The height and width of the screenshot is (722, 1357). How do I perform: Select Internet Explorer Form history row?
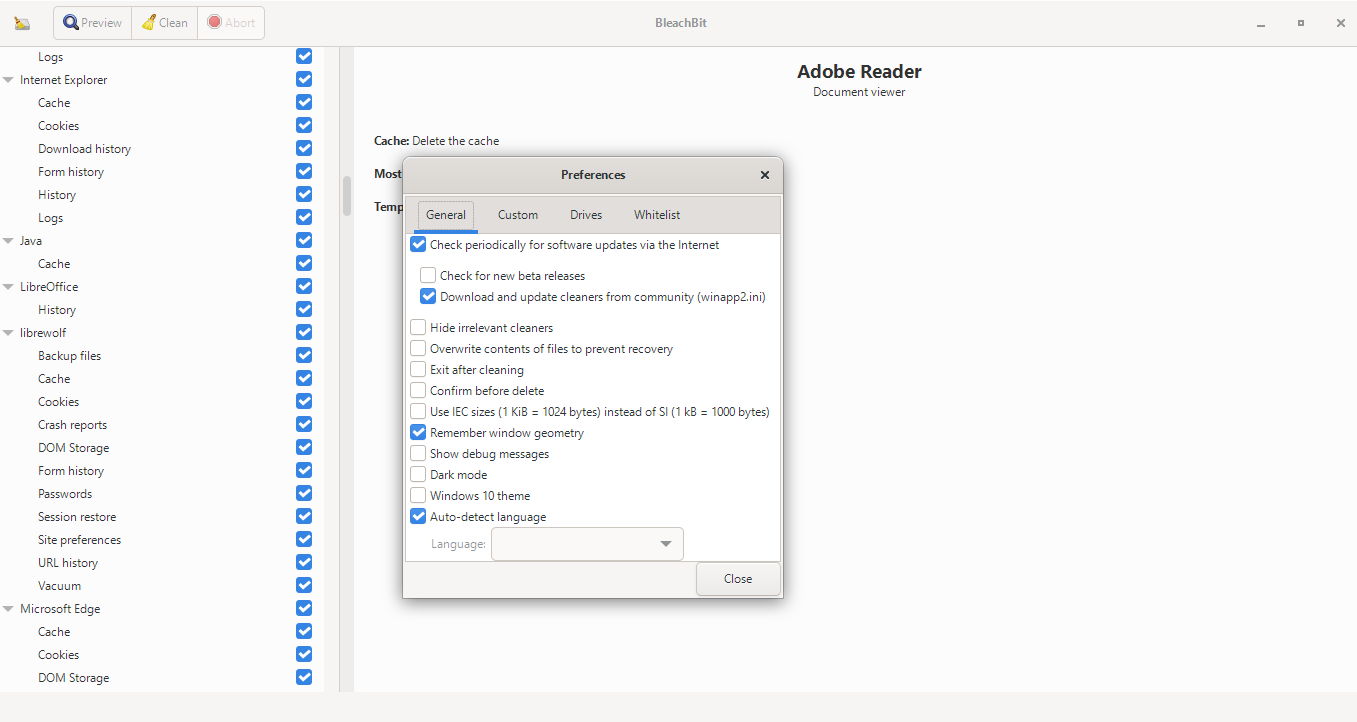[x=71, y=172]
